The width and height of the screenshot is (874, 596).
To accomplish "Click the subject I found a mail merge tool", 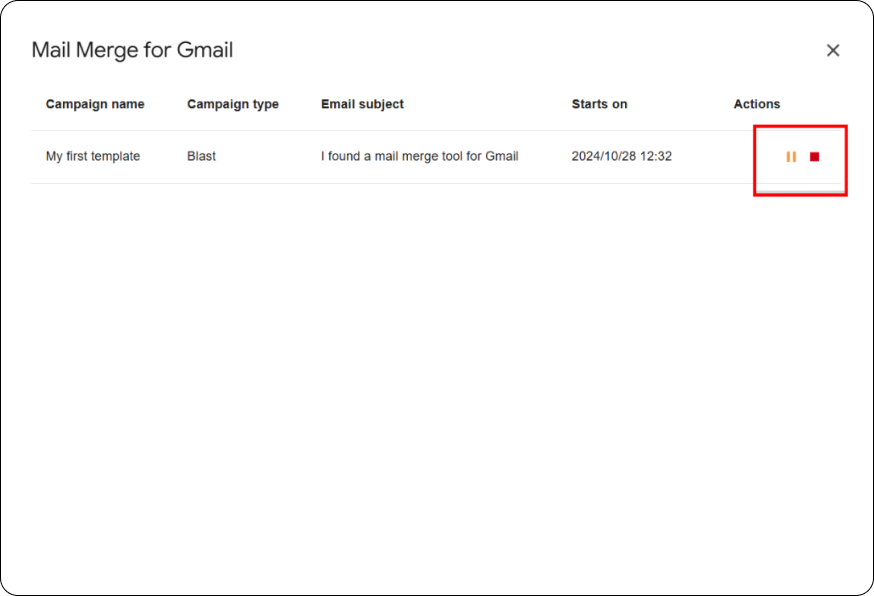I will [419, 156].
